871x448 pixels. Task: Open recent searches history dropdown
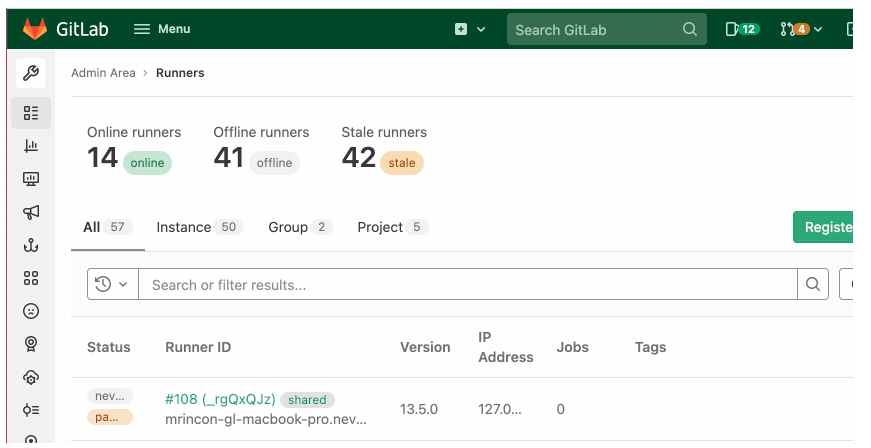[x=113, y=284]
